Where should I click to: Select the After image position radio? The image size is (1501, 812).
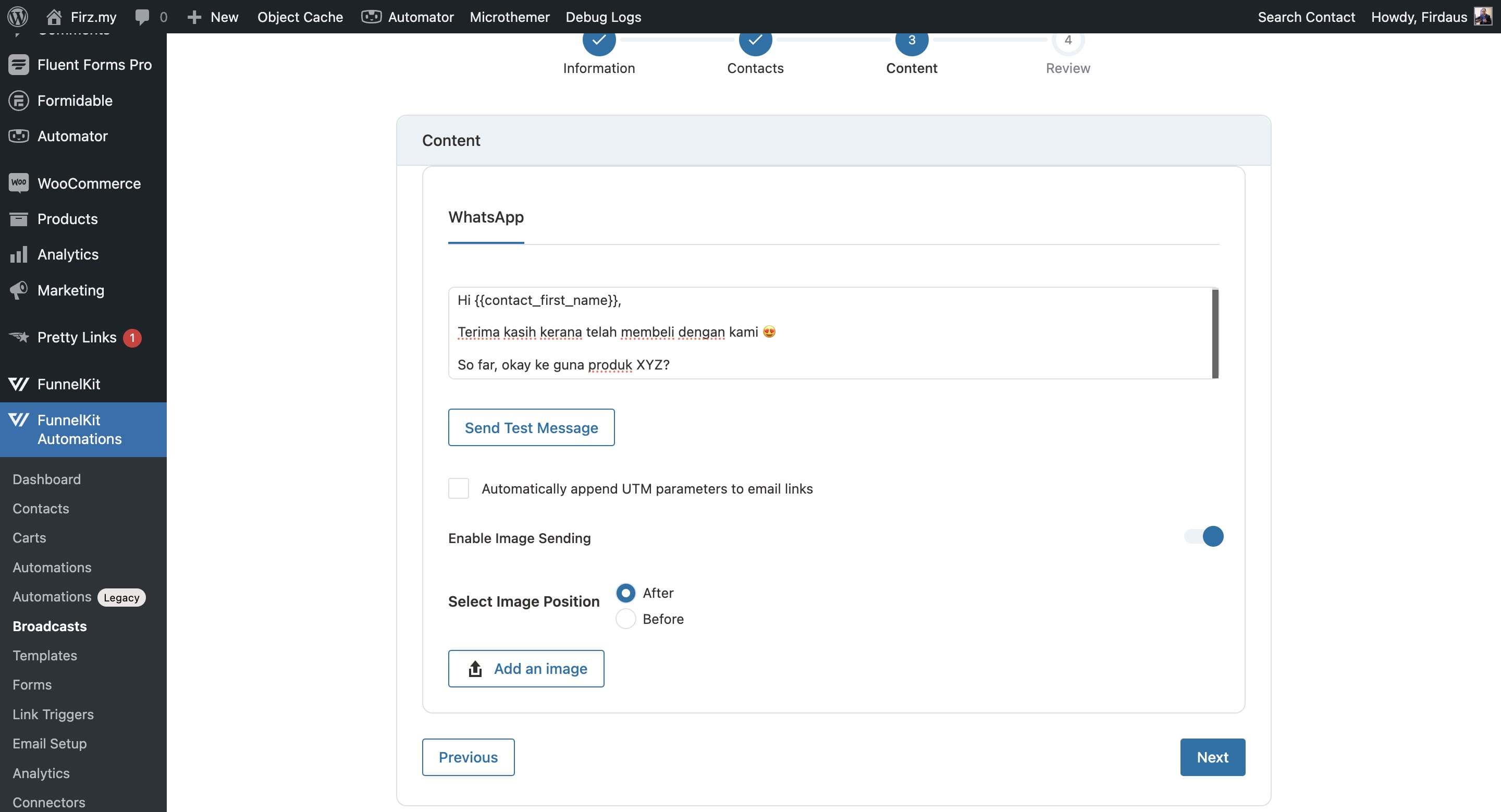point(626,593)
